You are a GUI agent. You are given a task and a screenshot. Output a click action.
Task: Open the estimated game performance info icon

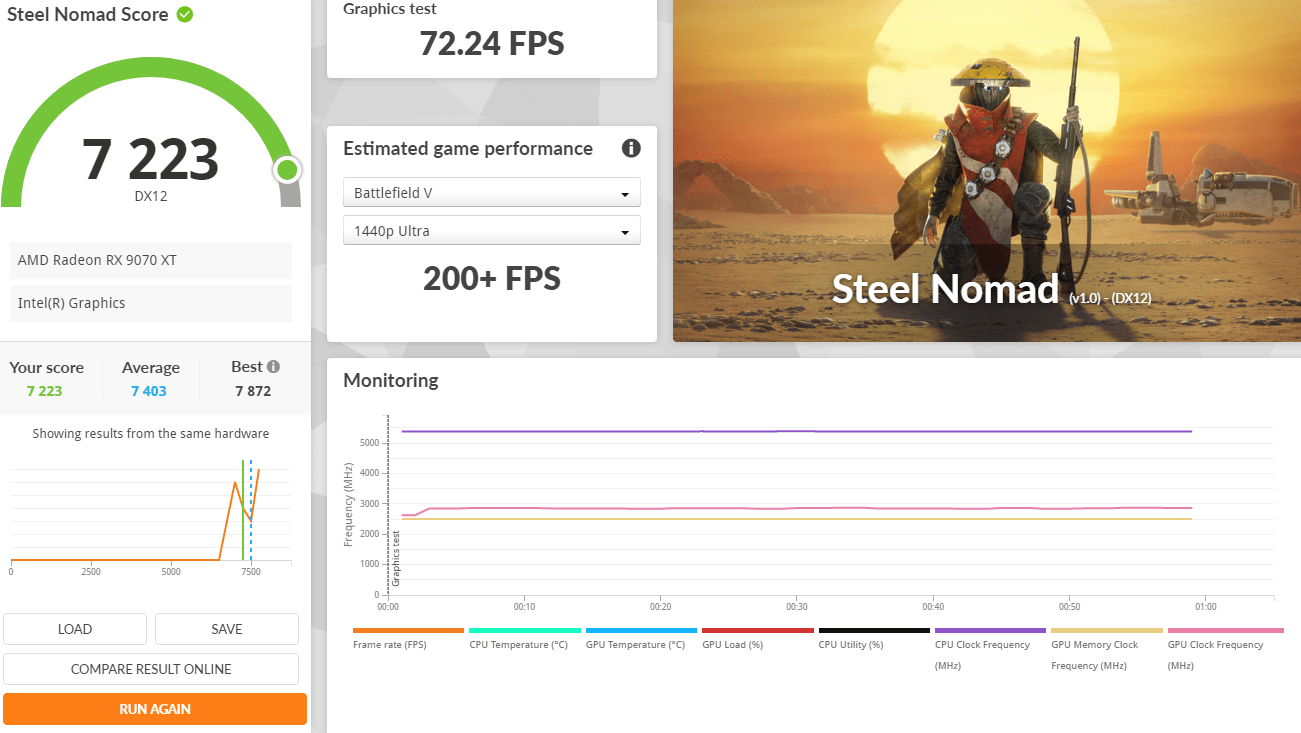pyautogui.click(x=631, y=148)
